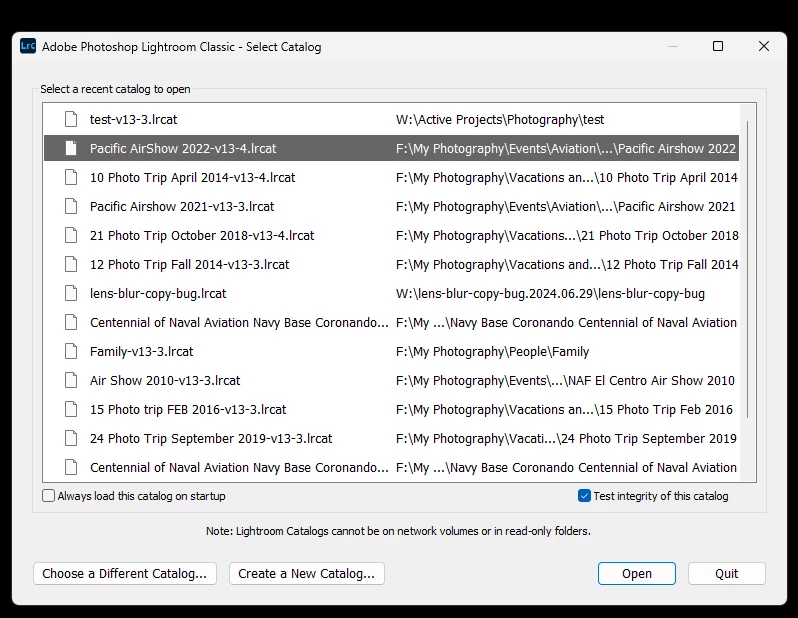Image resolution: width=798 pixels, height=618 pixels.
Task: Select Family-v13-3.lrcat catalog name
Action: (141, 352)
